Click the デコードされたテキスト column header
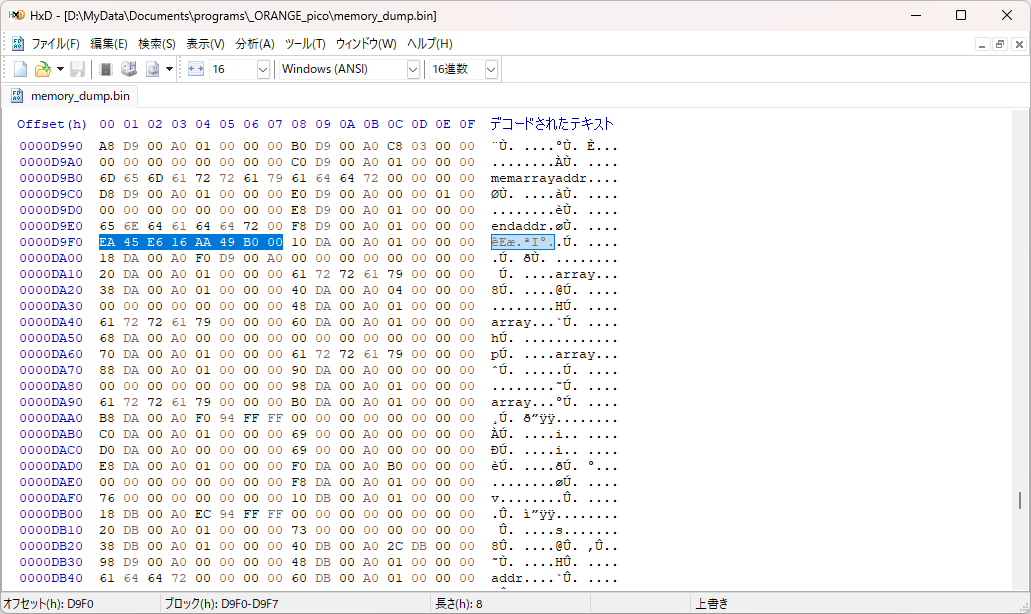This screenshot has width=1031, height=614. [x=552, y=124]
